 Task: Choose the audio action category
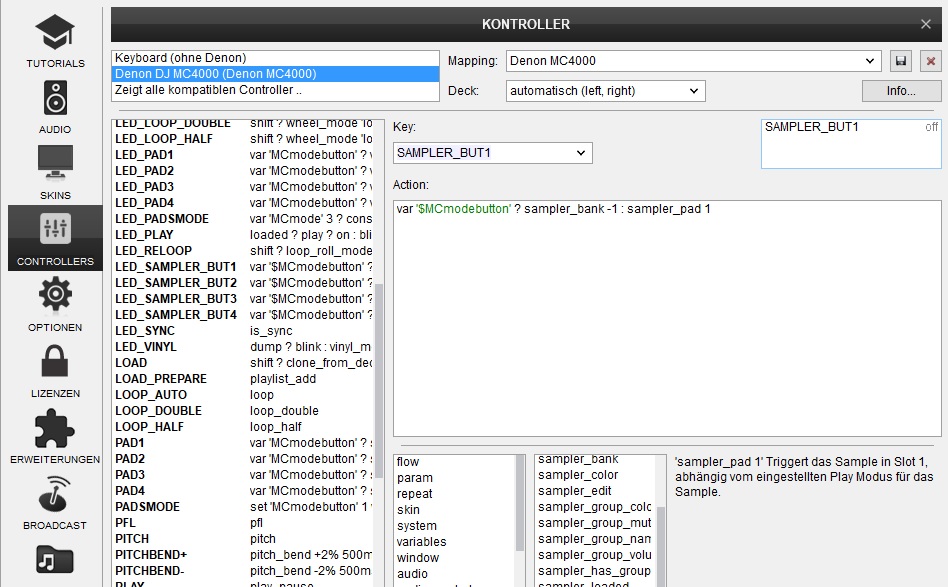(455, 574)
